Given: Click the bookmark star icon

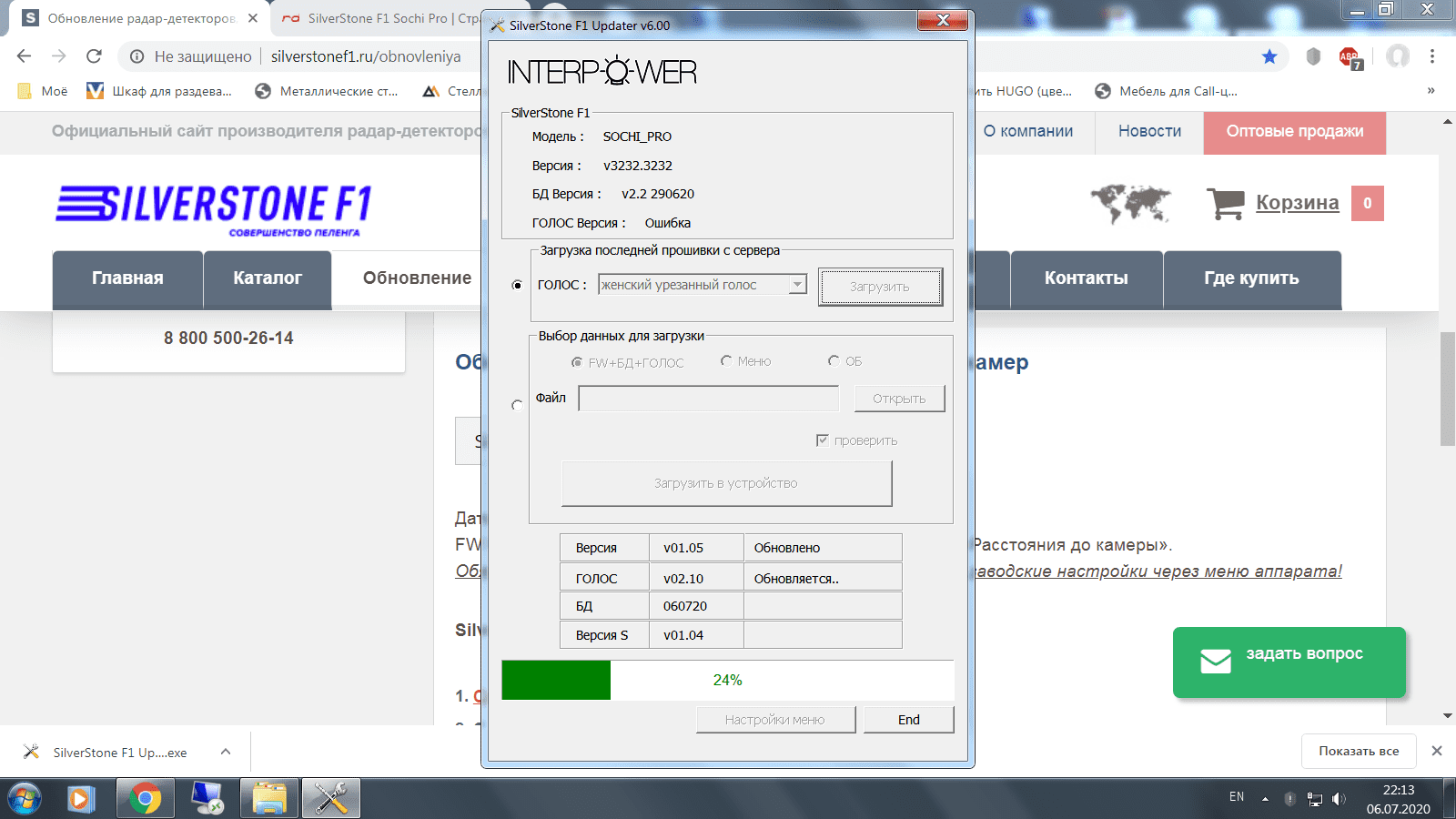Looking at the screenshot, I should point(1269,56).
